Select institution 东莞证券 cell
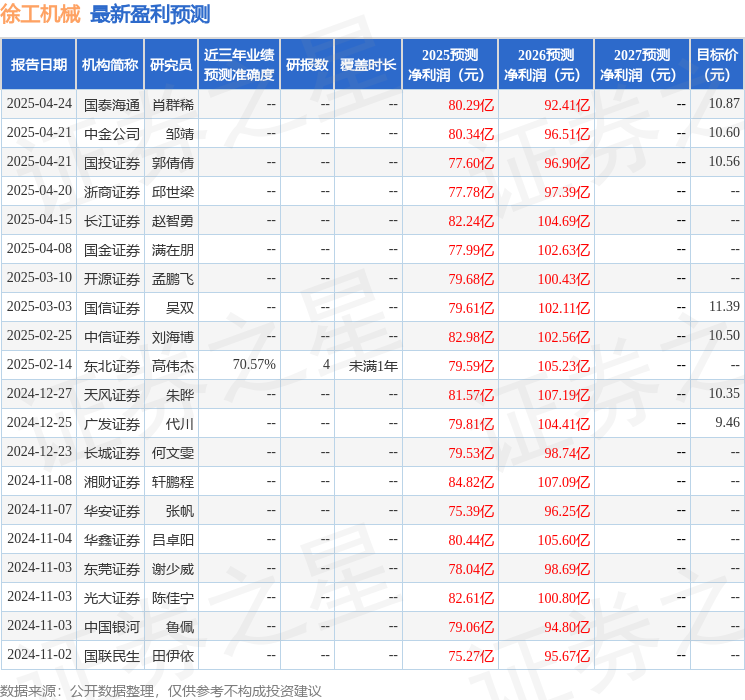 pos(112,569)
